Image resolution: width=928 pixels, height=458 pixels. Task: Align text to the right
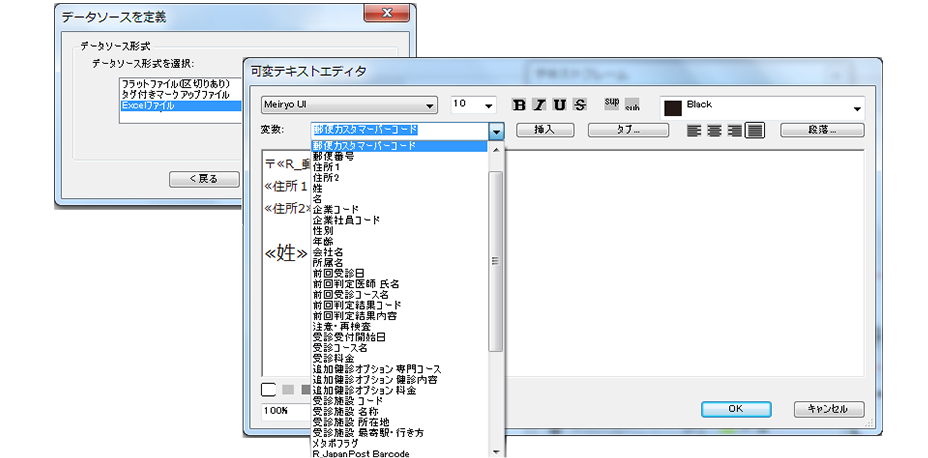[735, 130]
